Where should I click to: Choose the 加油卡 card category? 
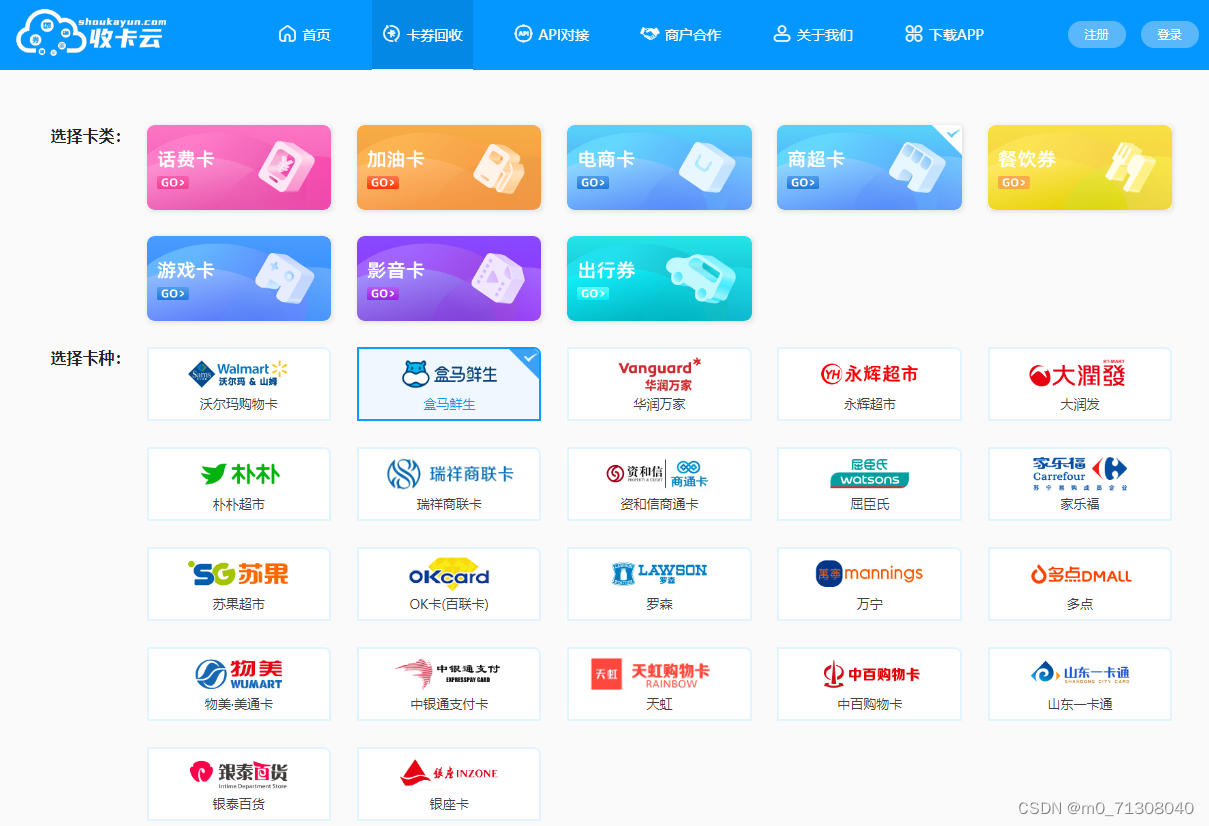pos(449,167)
